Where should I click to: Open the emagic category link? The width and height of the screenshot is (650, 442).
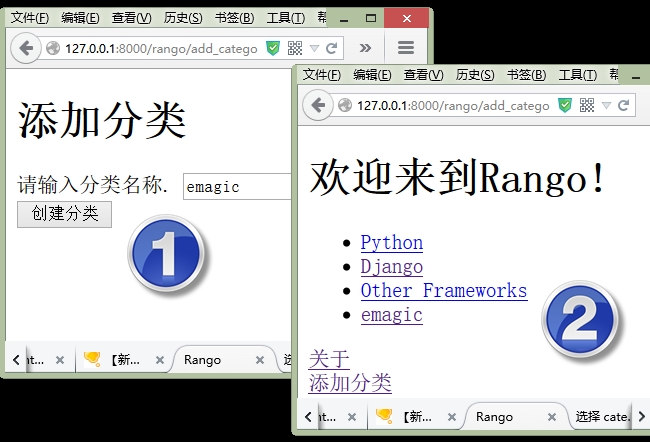[392, 315]
